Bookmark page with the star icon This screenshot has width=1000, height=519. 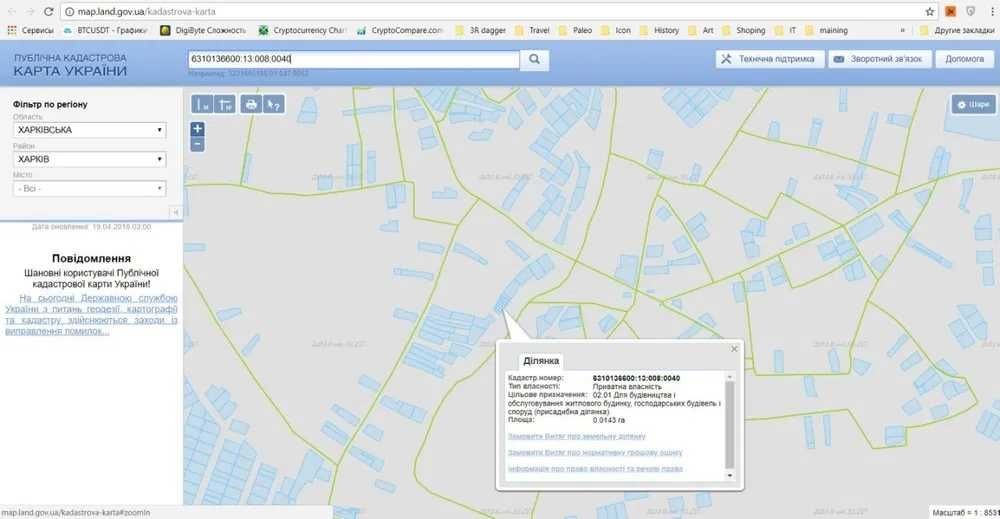point(930,11)
